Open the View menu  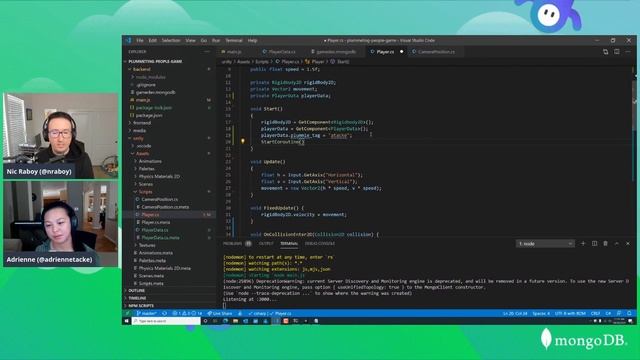click(190, 40)
